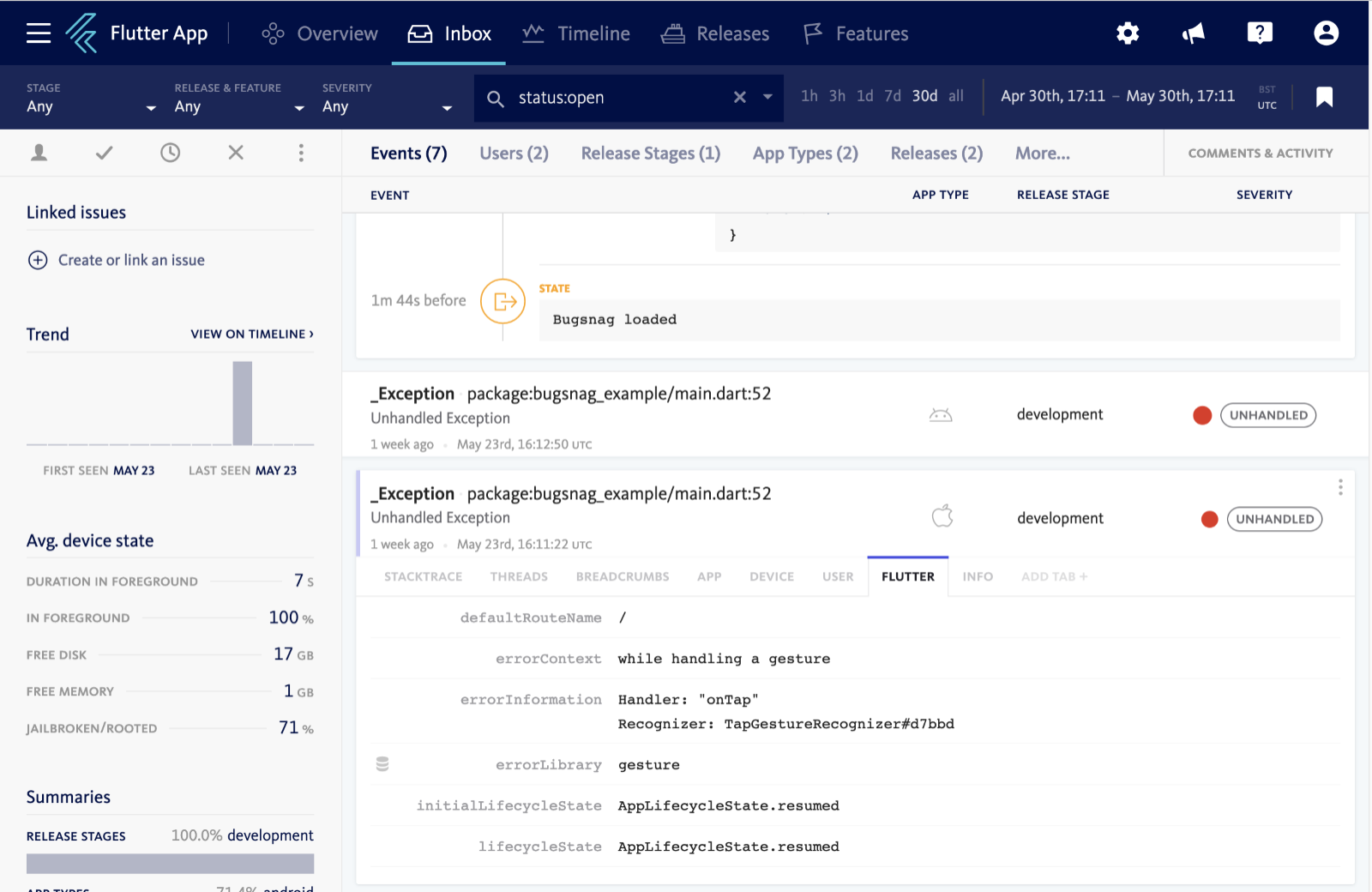Open the Severity filter dropdown
Screen dimensions: 1372x892
tap(386, 106)
